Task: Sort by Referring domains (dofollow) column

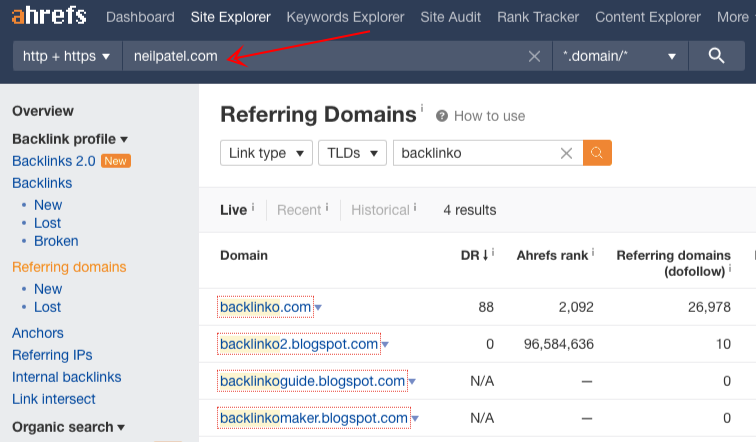Action: 674,263
